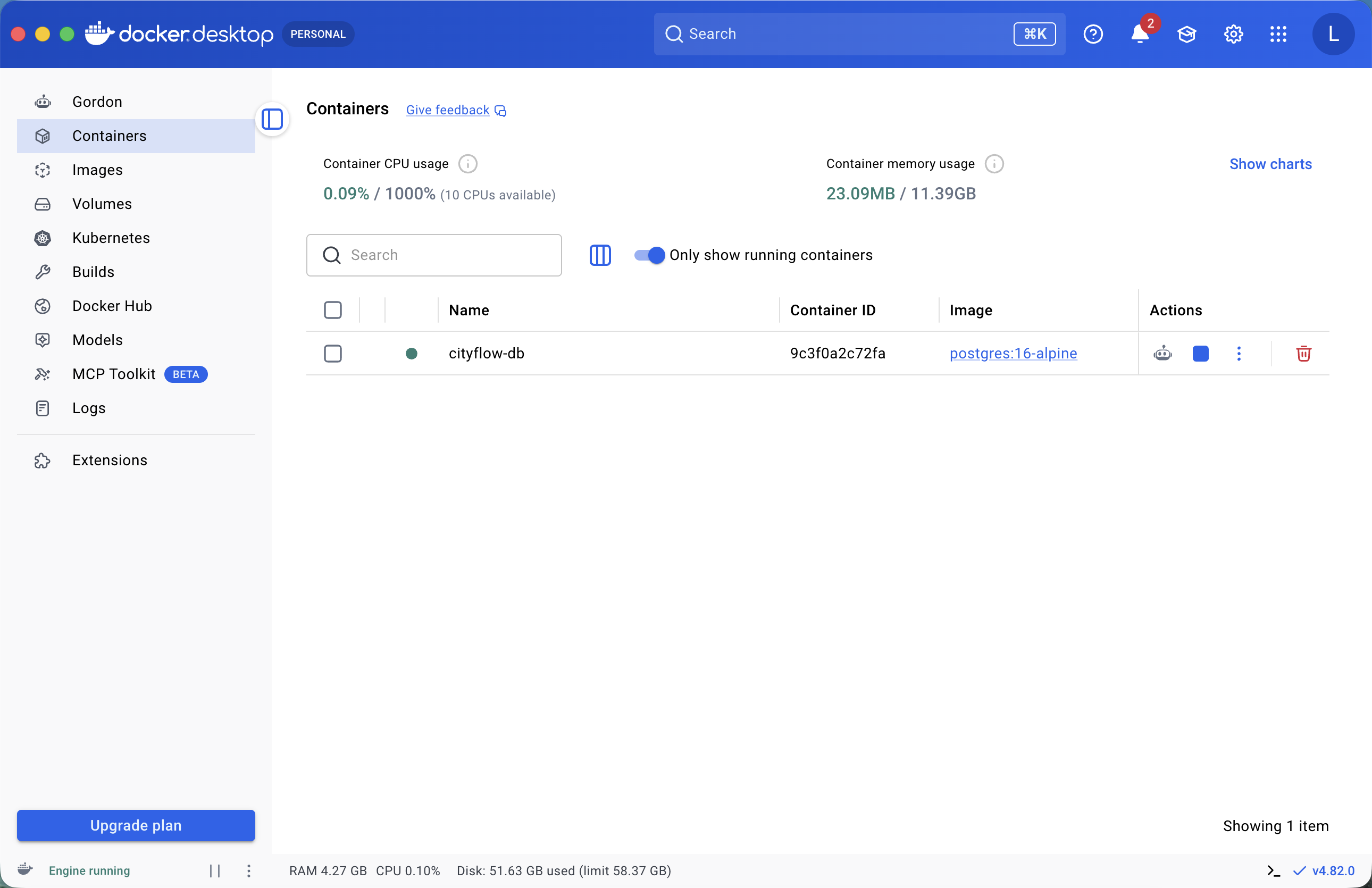Pause the Docker engine
Viewport: 1372px width, 888px height.
point(214,870)
